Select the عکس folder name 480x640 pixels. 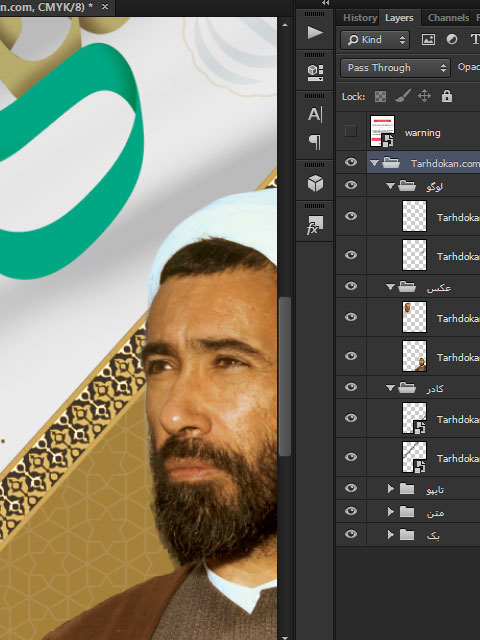tap(438, 288)
